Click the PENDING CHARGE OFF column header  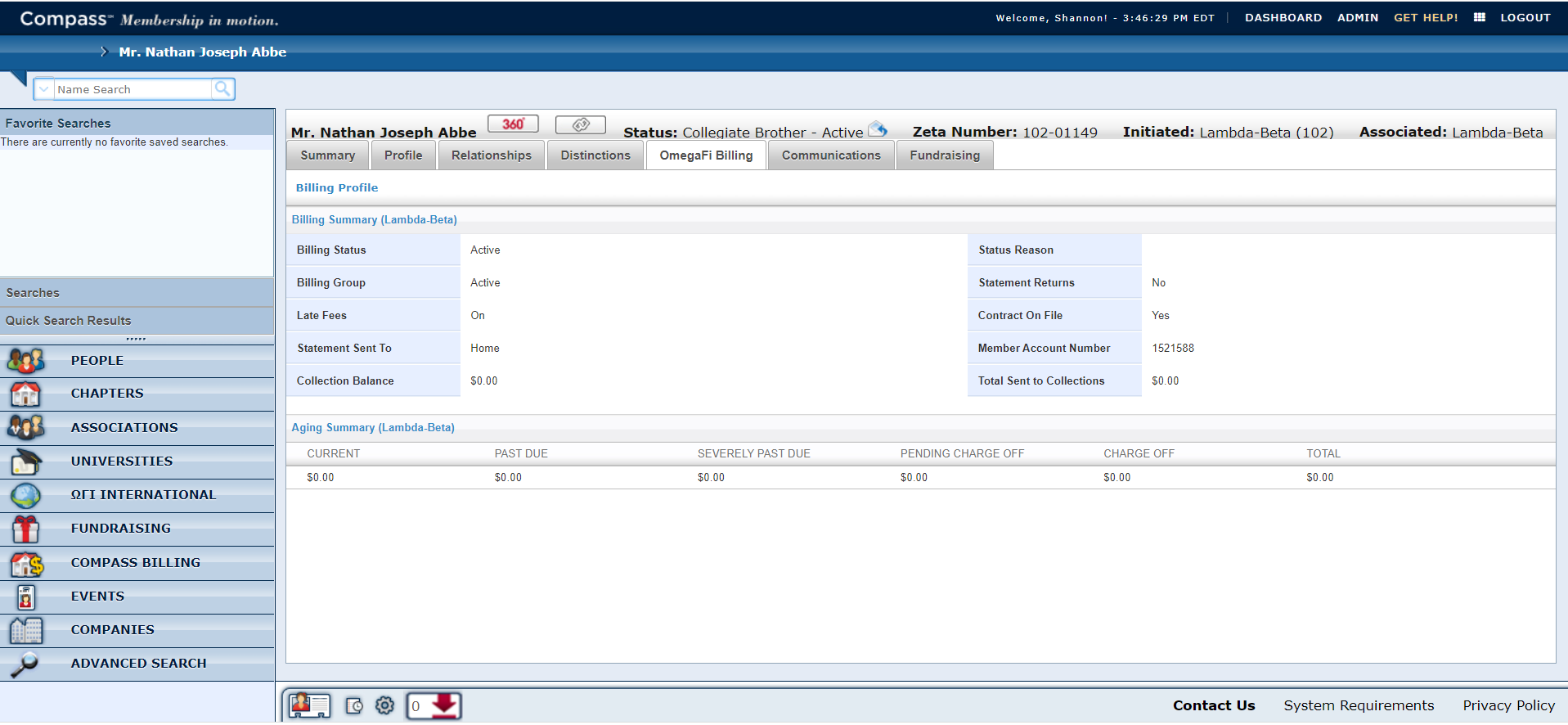point(962,453)
